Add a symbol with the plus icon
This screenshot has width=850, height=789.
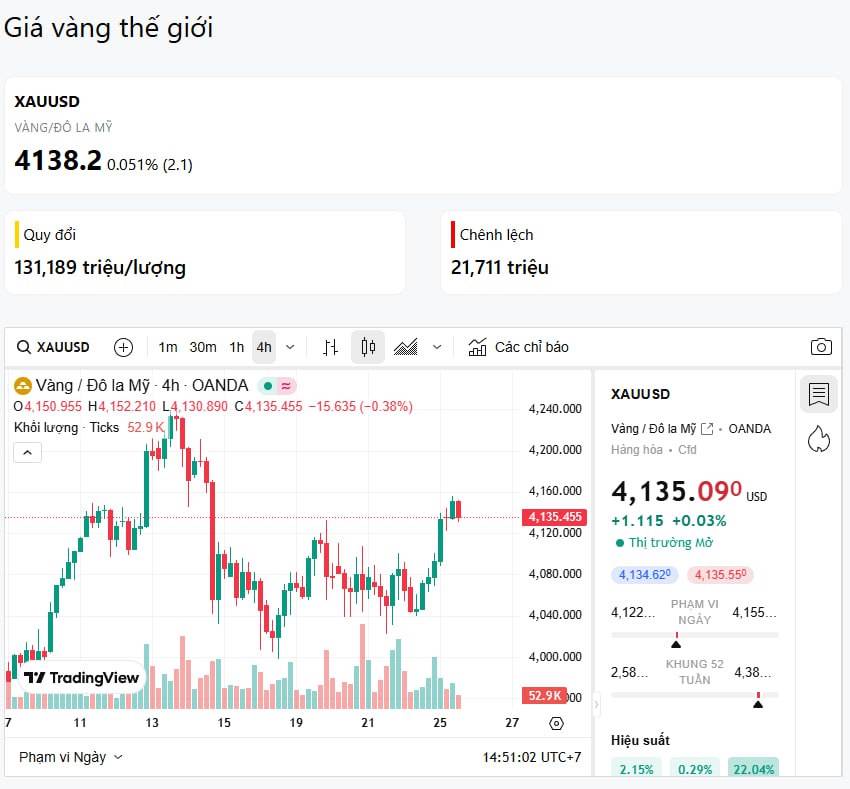click(x=123, y=347)
